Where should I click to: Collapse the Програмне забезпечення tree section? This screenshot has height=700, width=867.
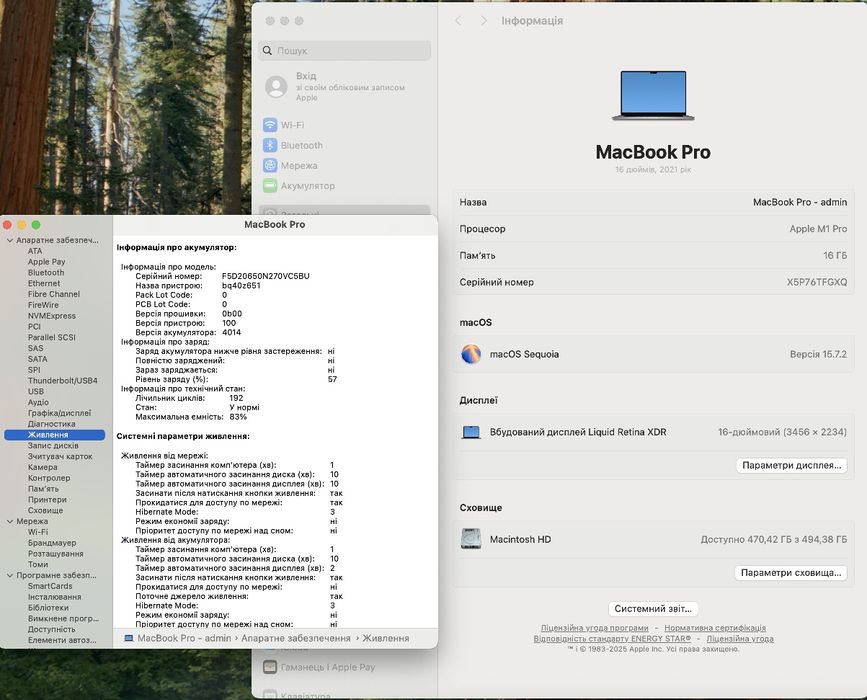pos(10,576)
